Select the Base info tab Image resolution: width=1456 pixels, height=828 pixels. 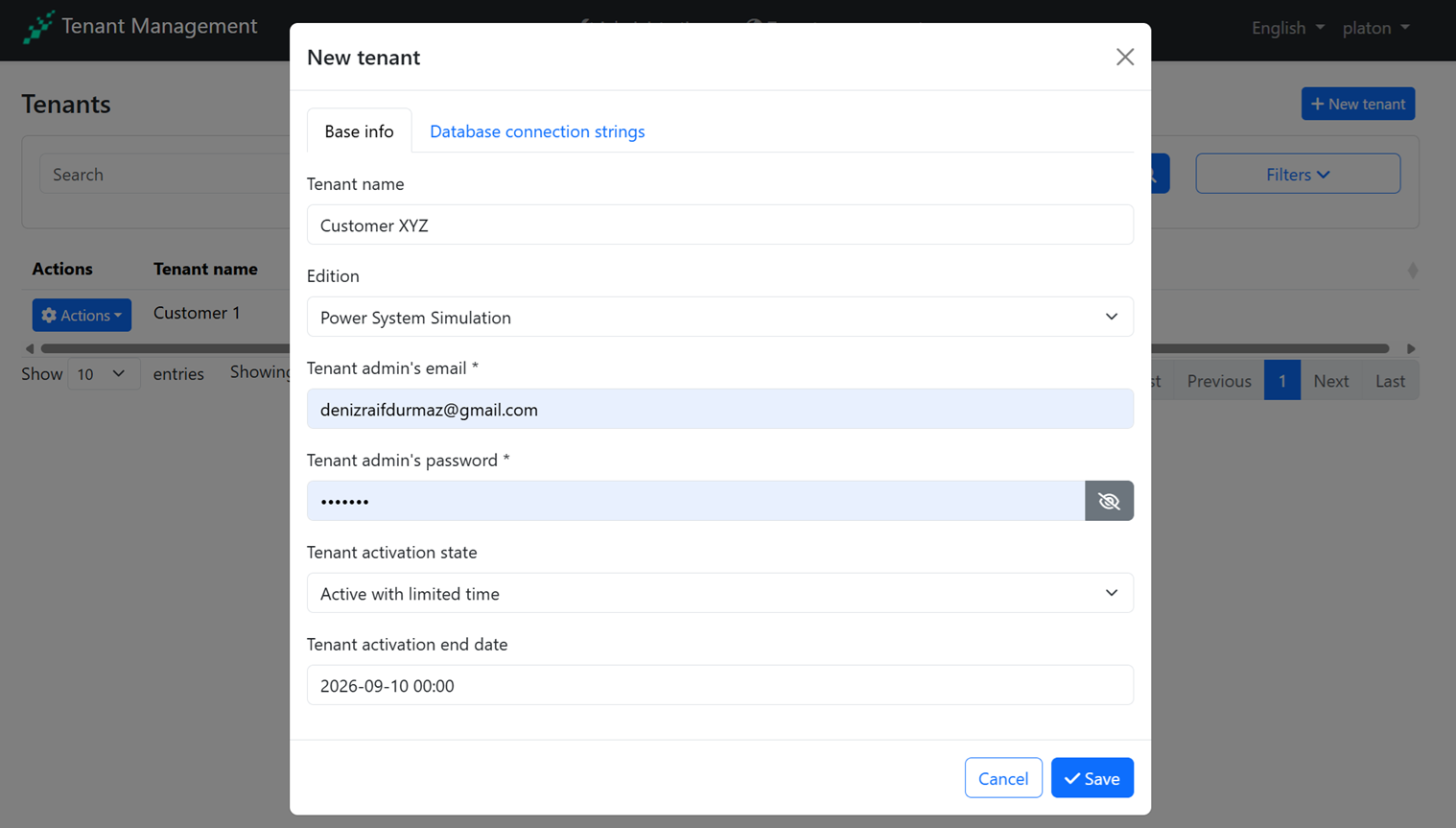pyautogui.click(x=359, y=131)
